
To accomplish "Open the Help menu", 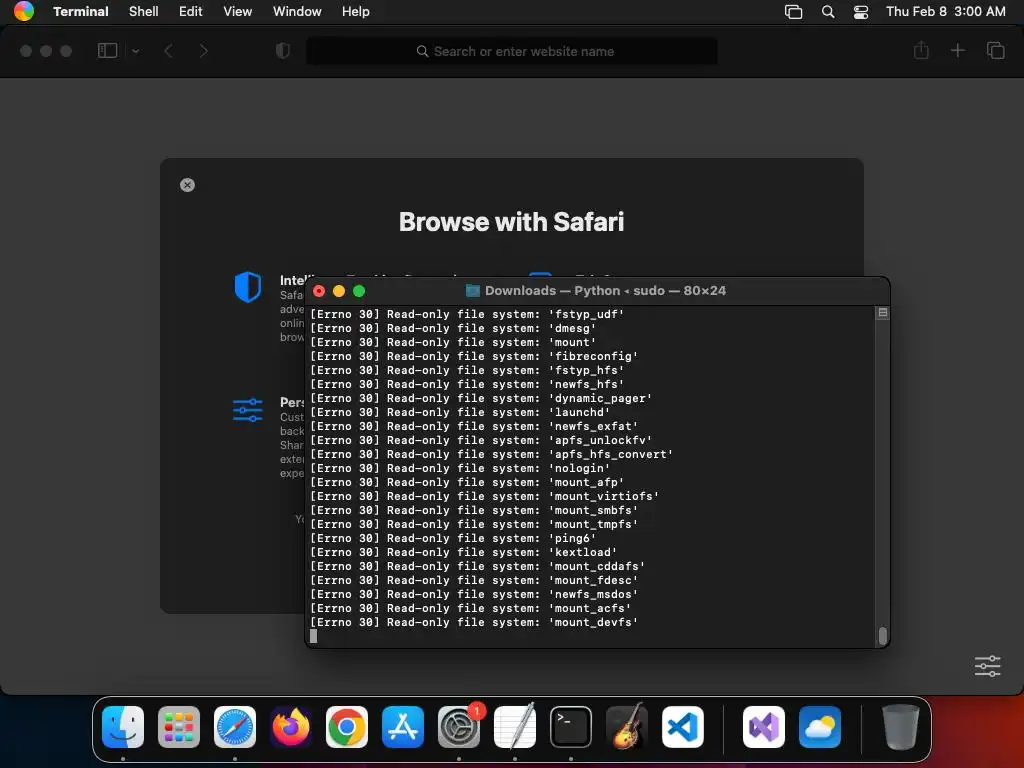I will click(x=356, y=12).
